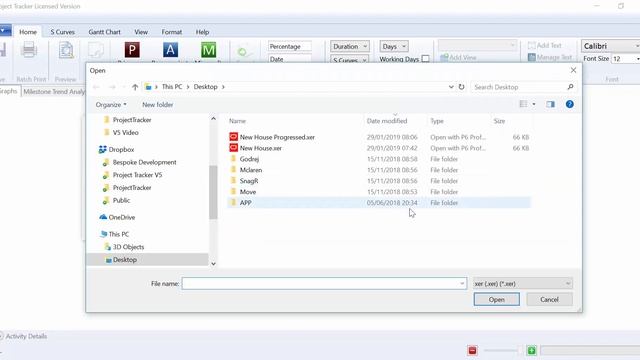Sort by the Name column header
This screenshot has width=640, height=360.
[237, 121]
